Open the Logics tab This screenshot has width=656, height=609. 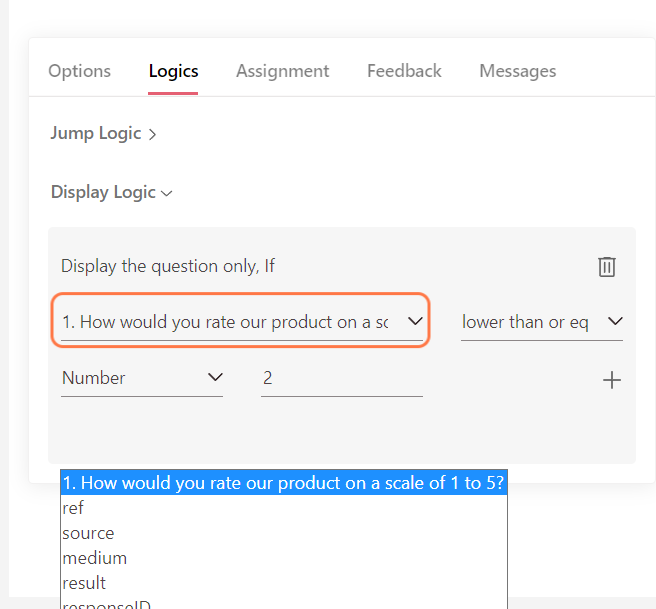pyautogui.click(x=173, y=71)
